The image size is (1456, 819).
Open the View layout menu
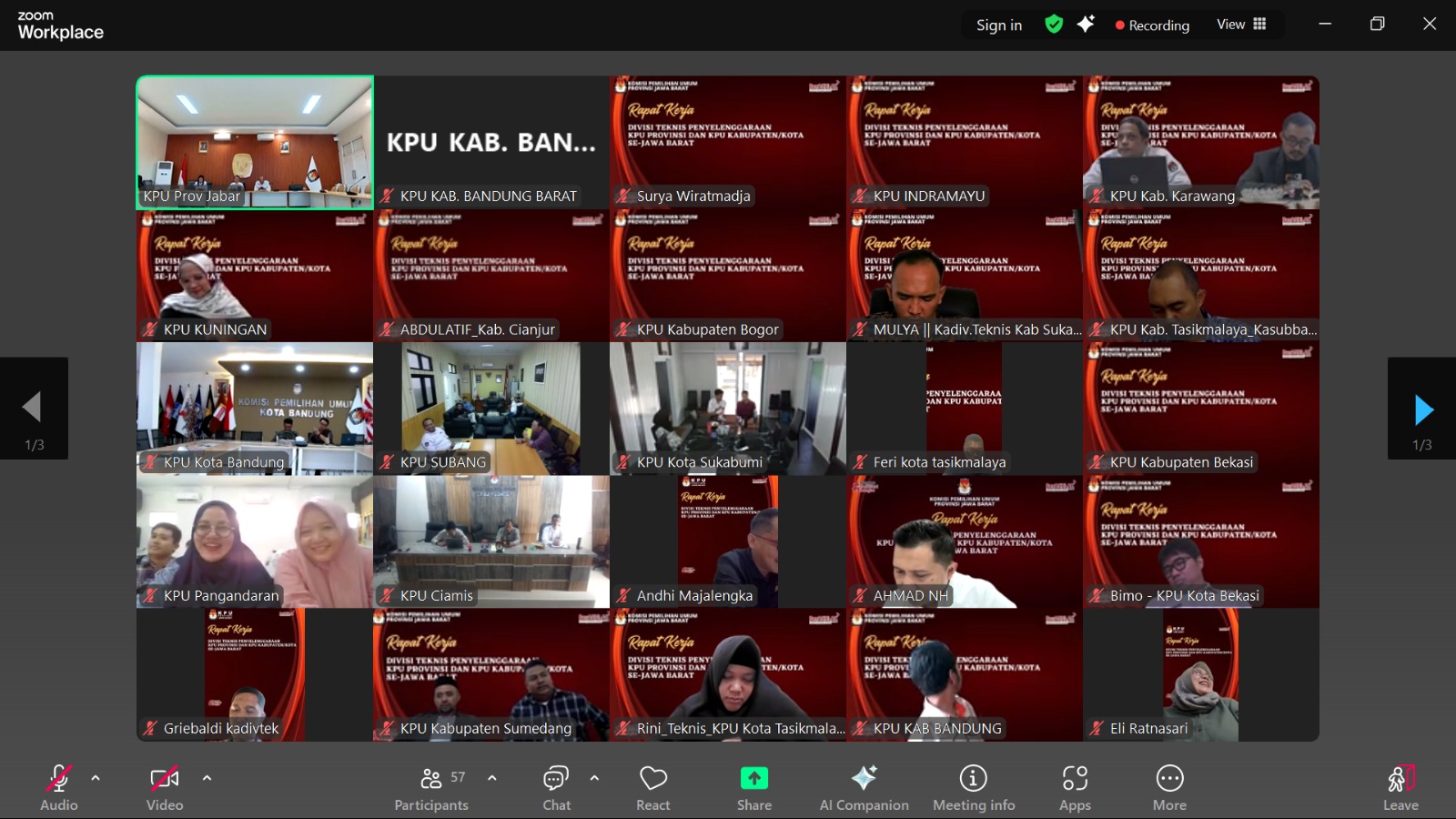point(1241,25)
